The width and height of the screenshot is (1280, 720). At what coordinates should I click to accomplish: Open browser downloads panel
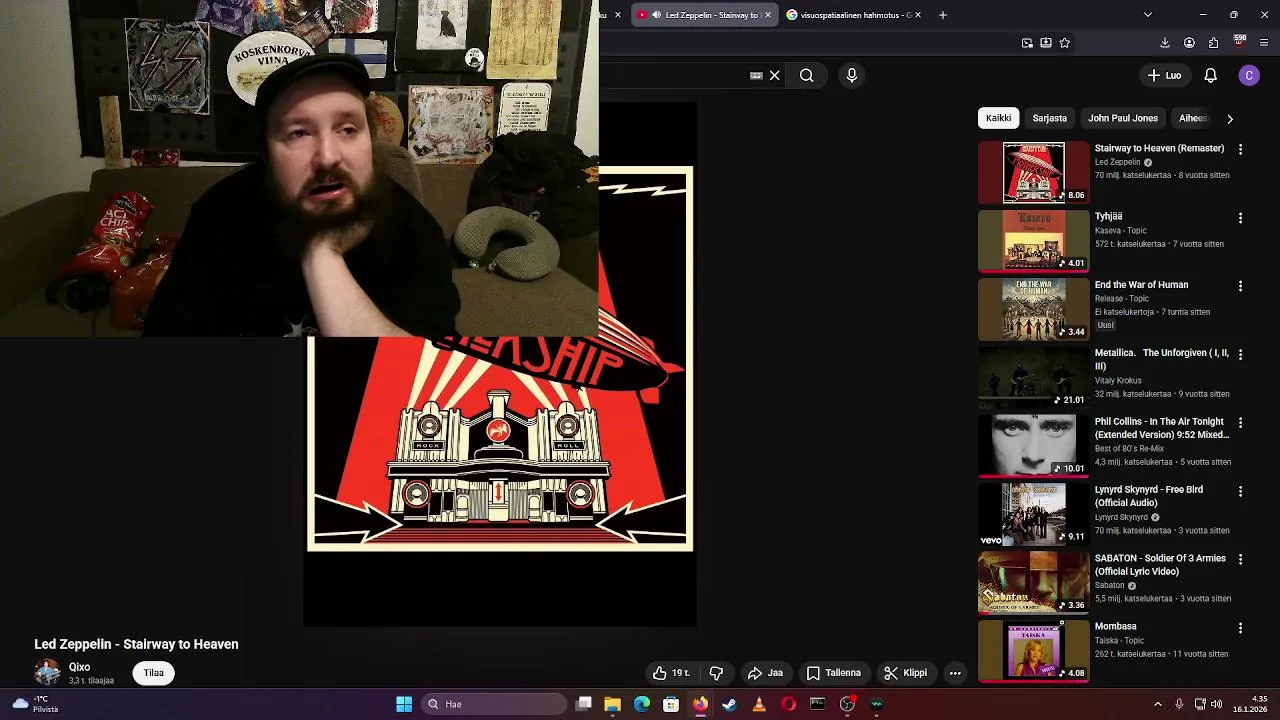pos(1165,43)
